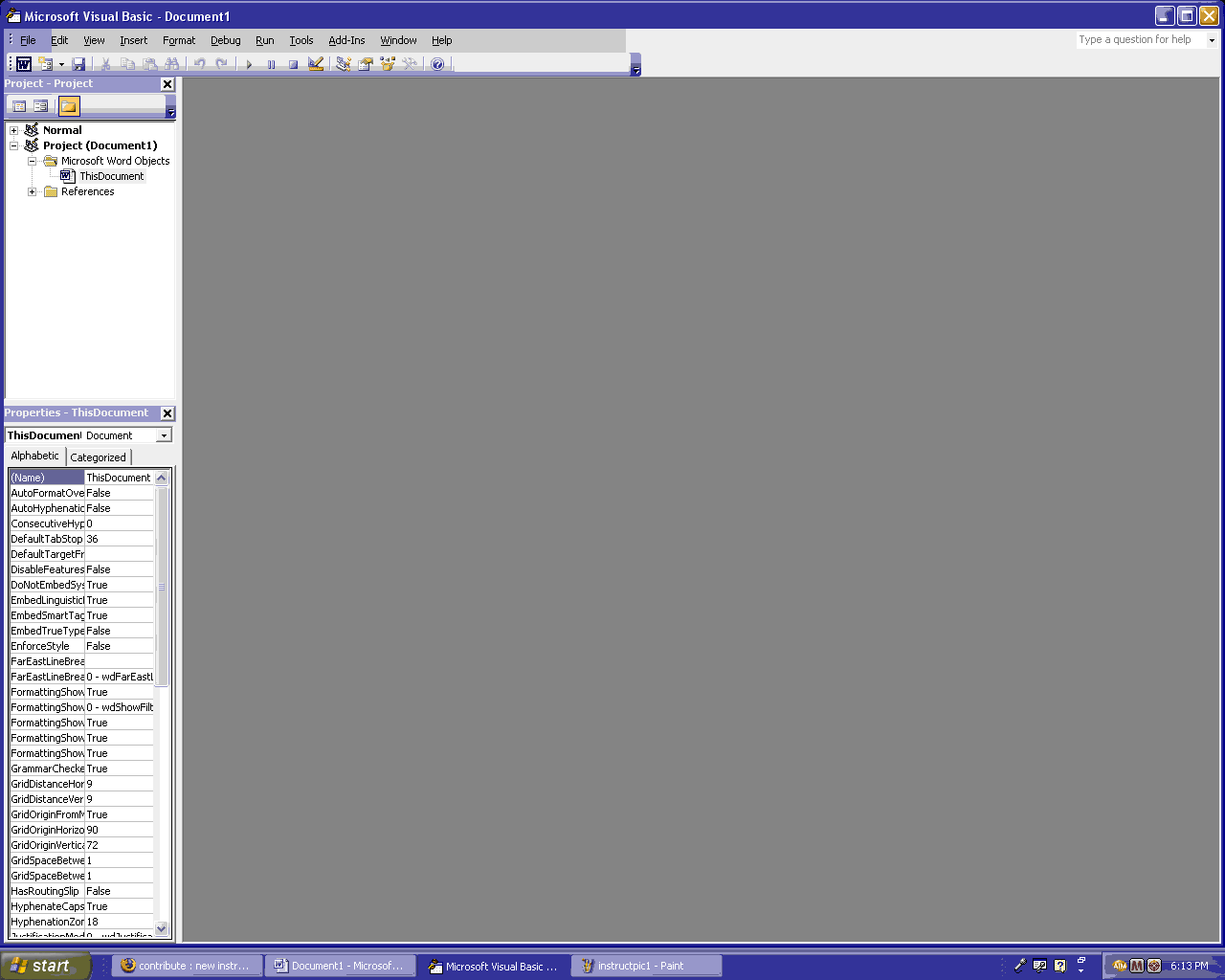Click the Cut scissors icon
The image size is (1225, 980).
(106, 64)
